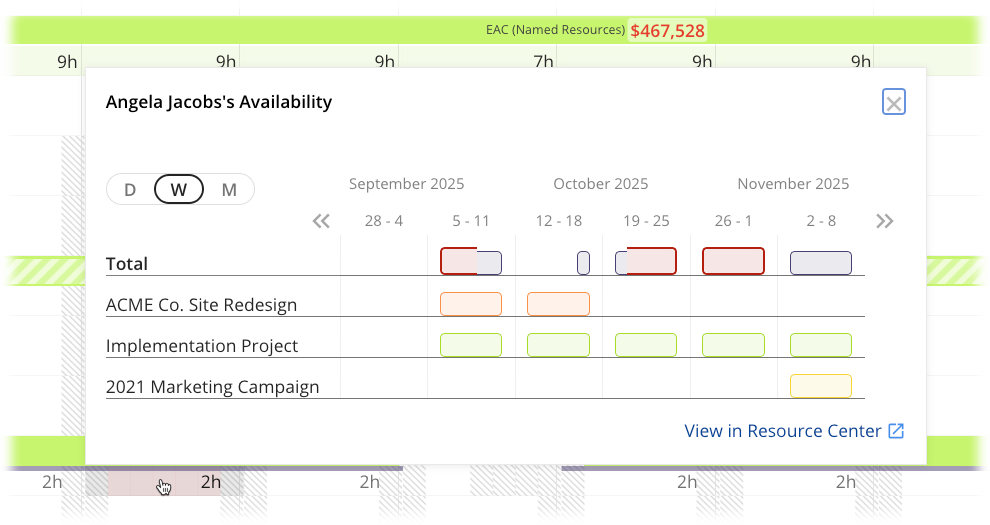The width and height of the screenshot is (990, 525).
Task: Select ACME Co. Site Redesign orange block, week 5 - 11
Action: coord(471,304)
